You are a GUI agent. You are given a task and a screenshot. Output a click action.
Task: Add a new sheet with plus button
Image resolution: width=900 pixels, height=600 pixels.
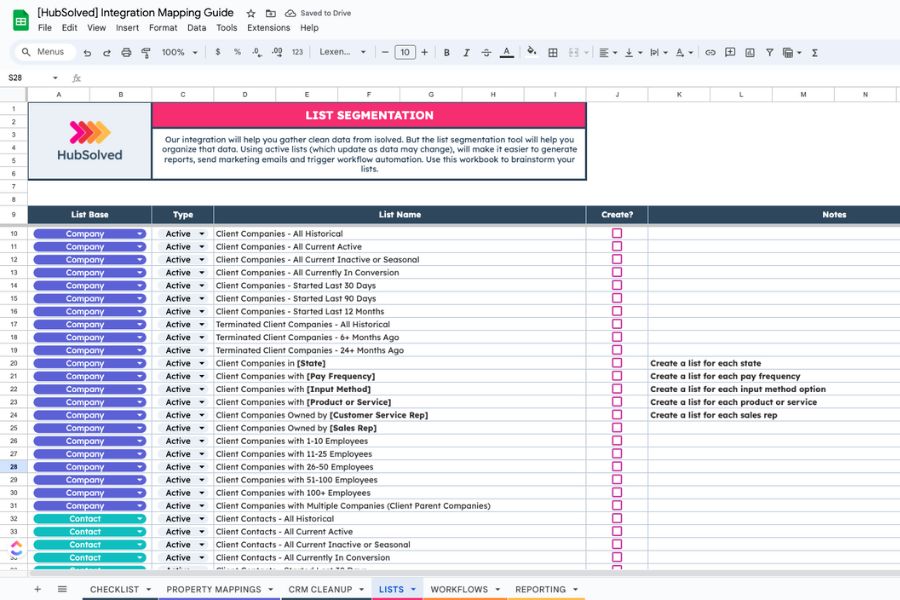[37, 589]
